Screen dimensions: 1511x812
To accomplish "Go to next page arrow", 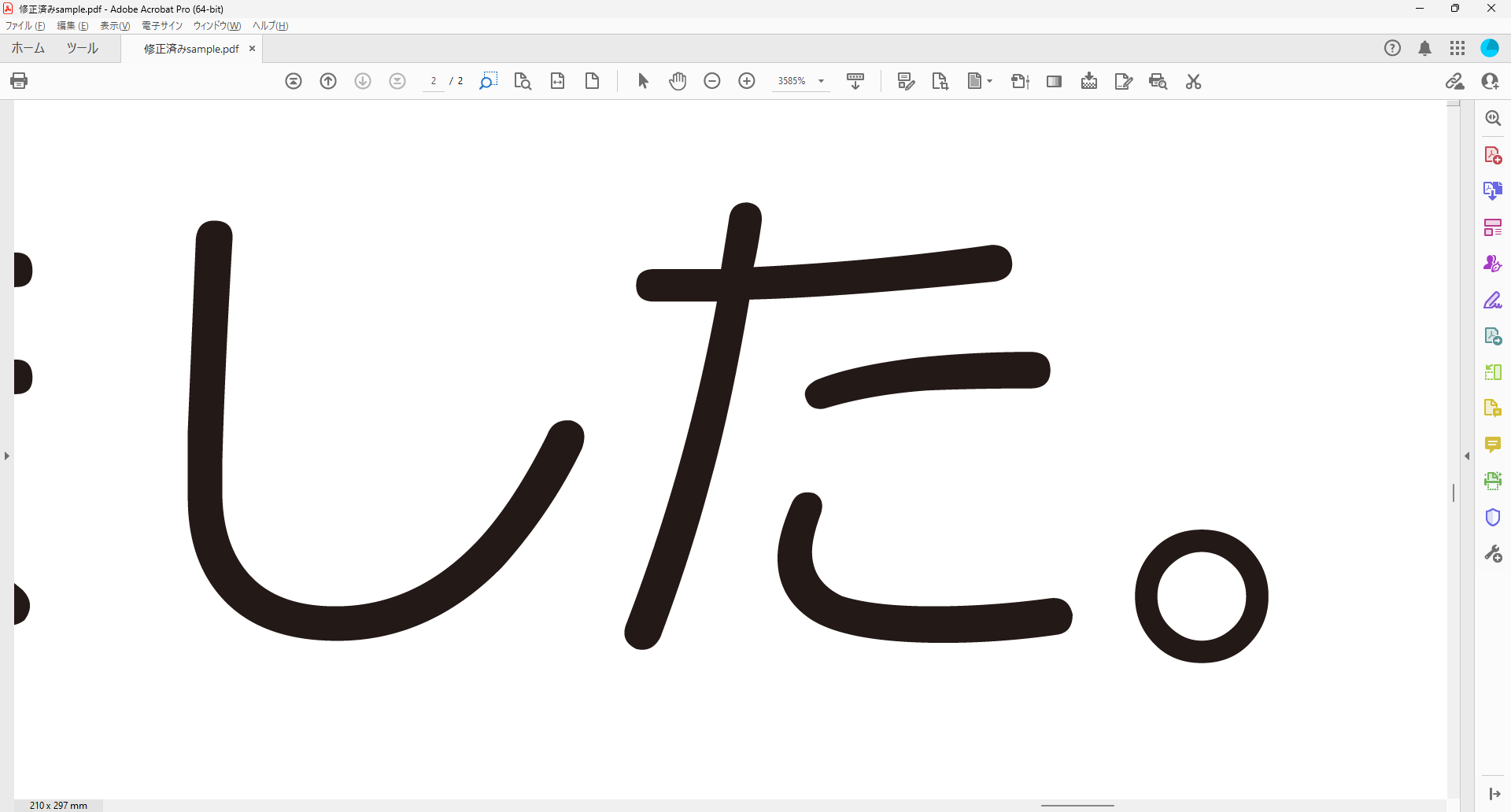I will click(x=363, y=81).
